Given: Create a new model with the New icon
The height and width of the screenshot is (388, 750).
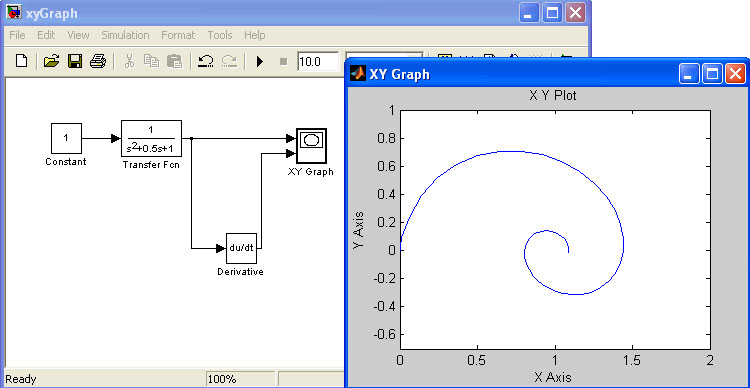Looking at the screenshot, I should point(22,61).
